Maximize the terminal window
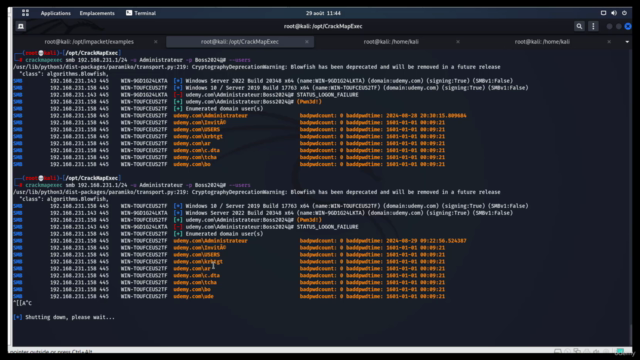This screenshot has width=640, height=360. [x=619, y=27]
